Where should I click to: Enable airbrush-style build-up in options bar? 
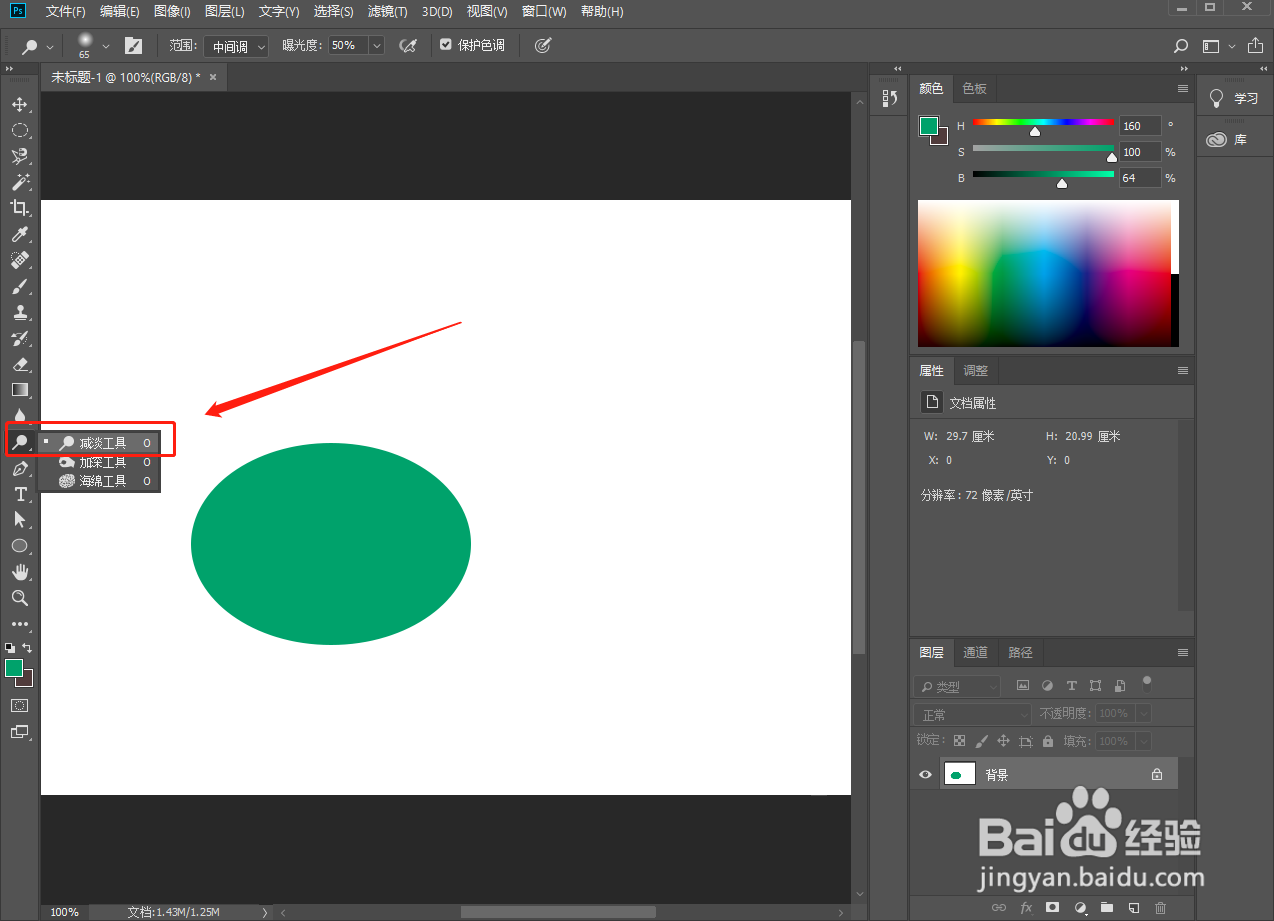pyautogui.click(x=408, y=45)
